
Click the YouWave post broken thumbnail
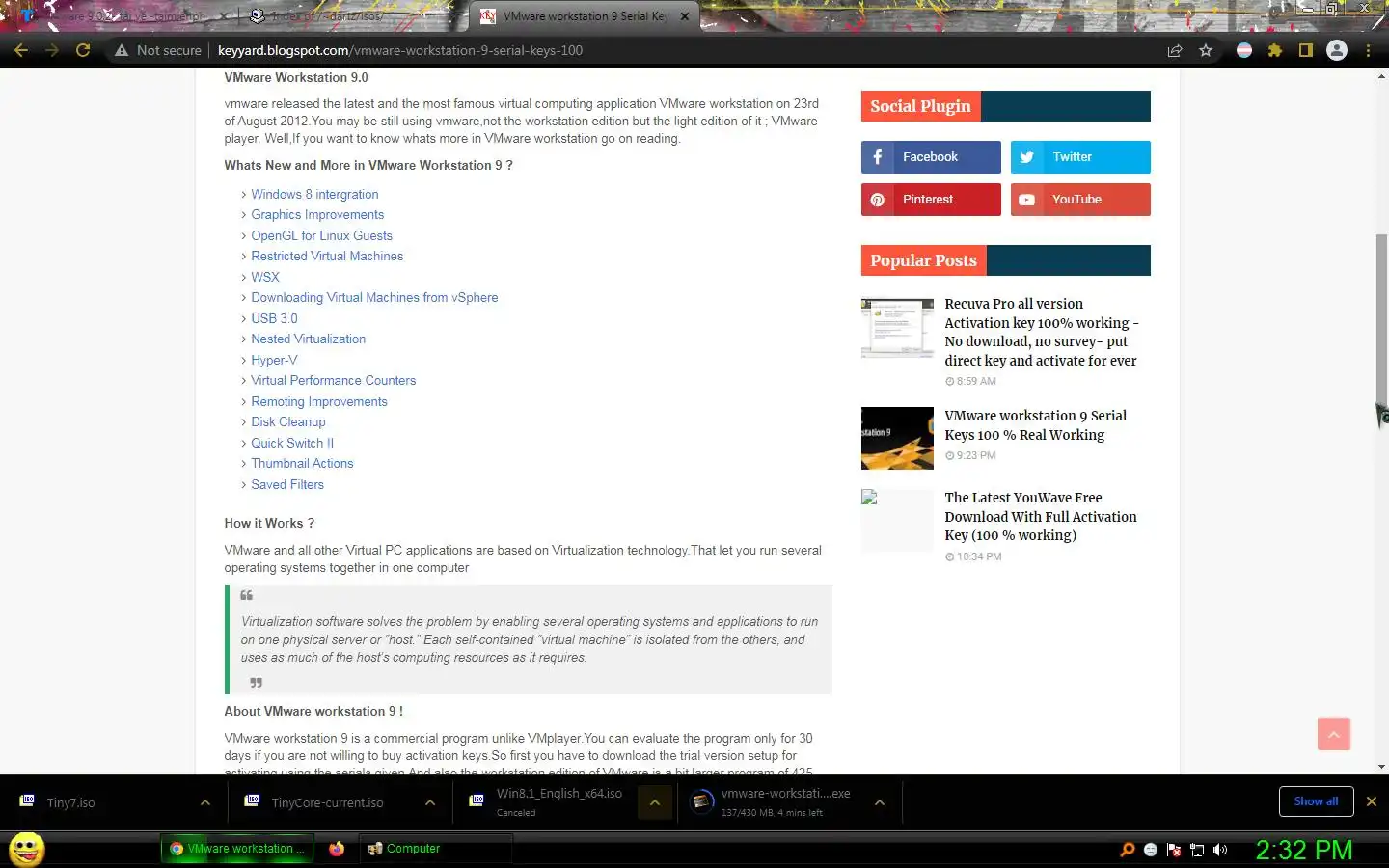897,520
